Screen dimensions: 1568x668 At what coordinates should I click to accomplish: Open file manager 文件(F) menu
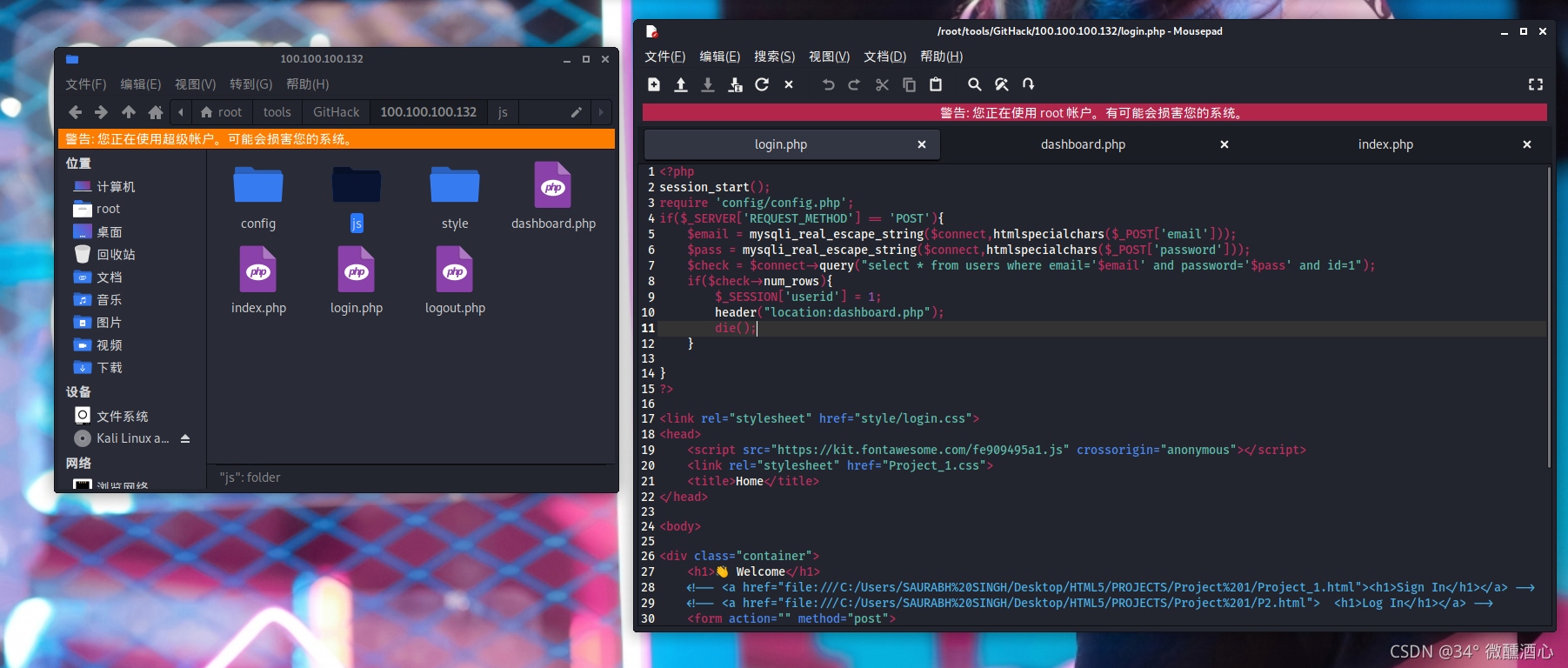[x=86, y=84]
